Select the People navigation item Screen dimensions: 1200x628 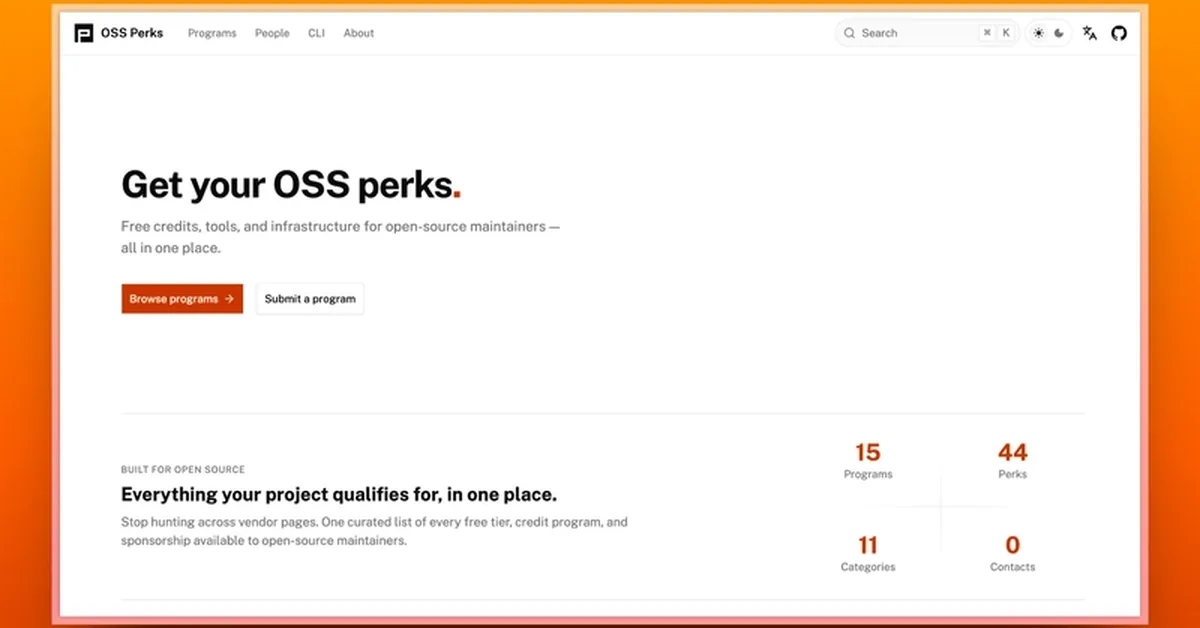271,33
